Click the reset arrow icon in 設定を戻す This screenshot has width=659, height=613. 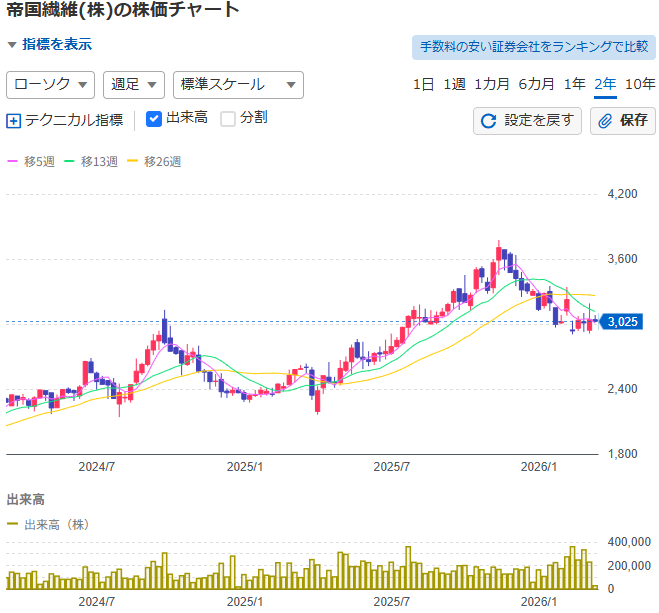pos(489,121)
